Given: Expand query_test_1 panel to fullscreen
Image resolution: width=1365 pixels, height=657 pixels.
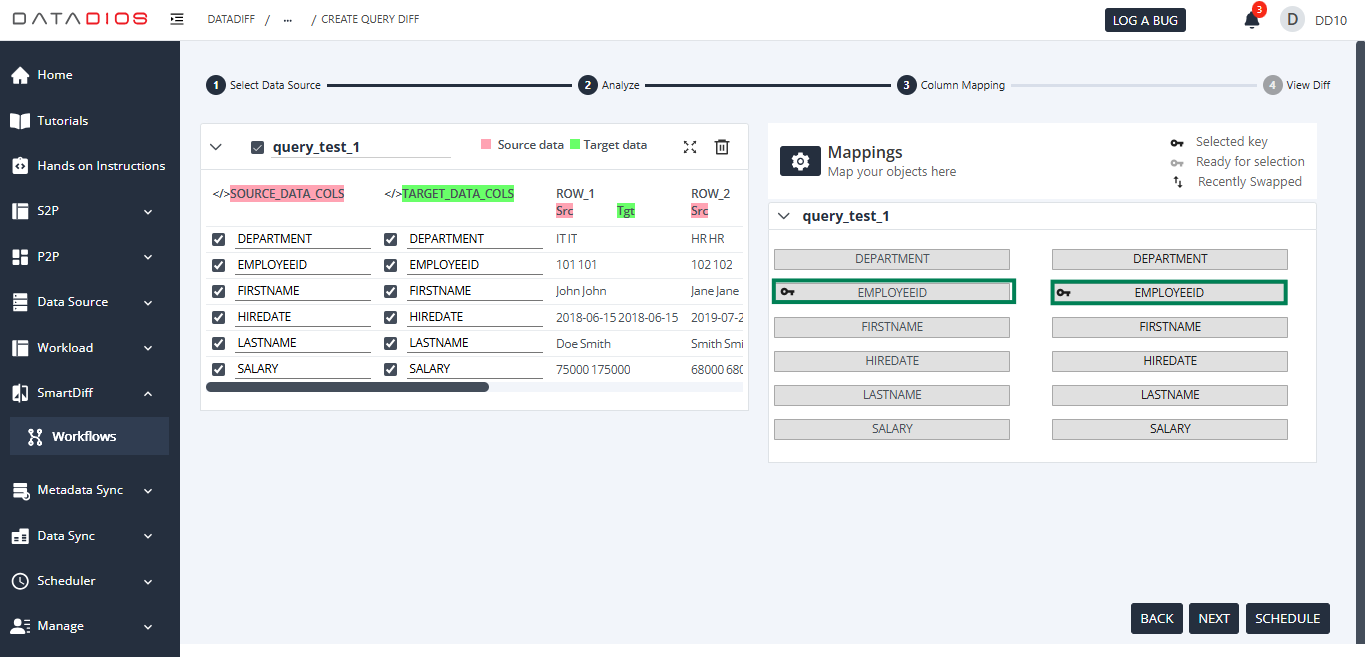Looking at the screenshot, I should click(x=690, y=147).
